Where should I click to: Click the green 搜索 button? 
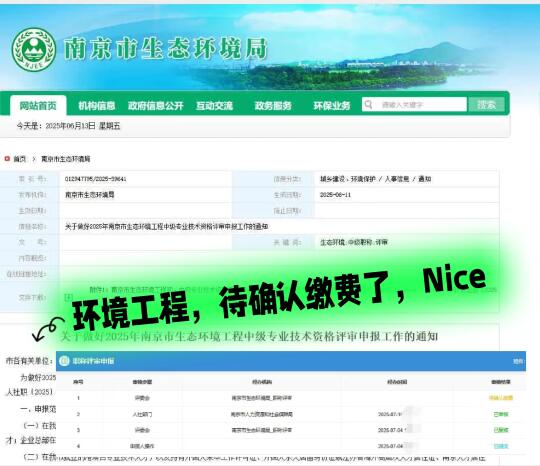[x=486, y=104]
